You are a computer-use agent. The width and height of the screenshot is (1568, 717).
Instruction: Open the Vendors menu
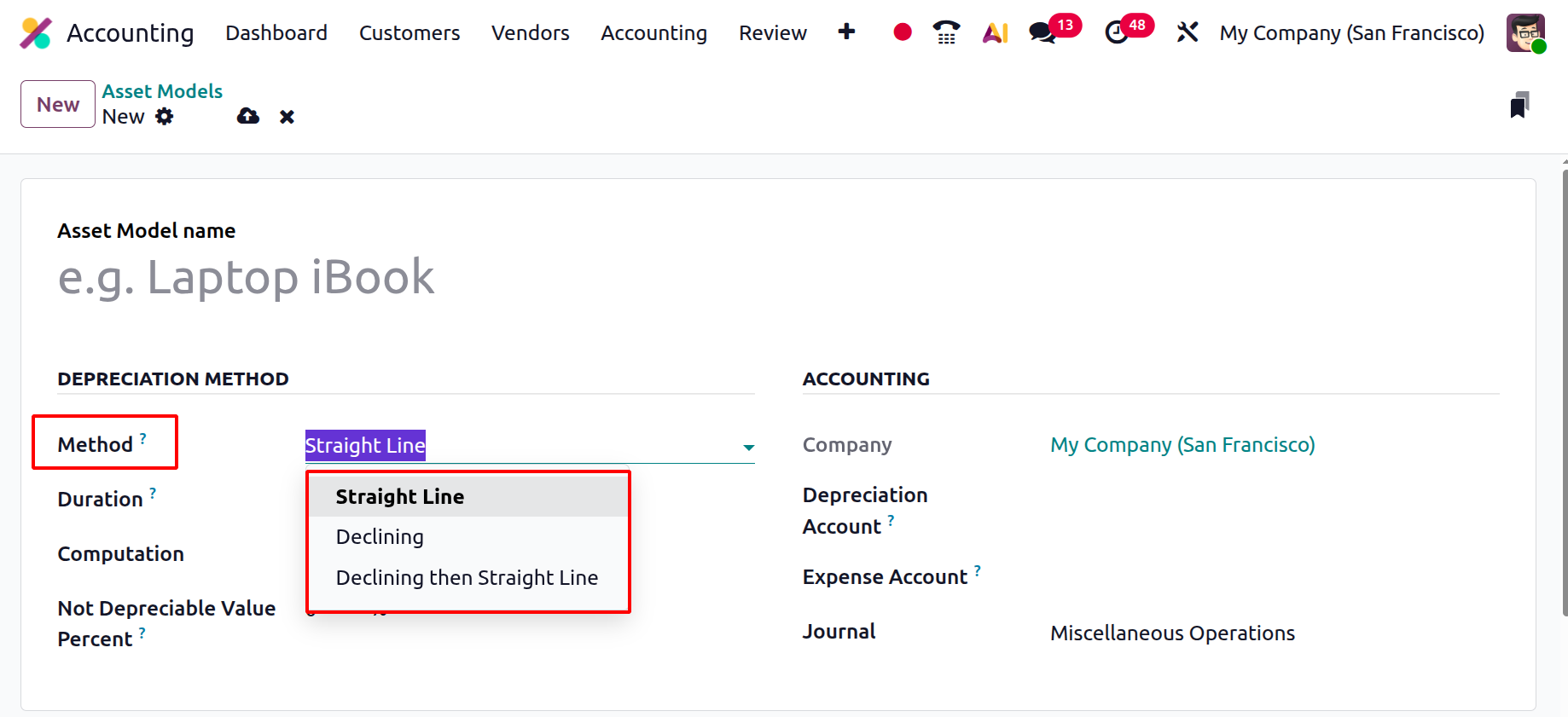click(530, 33)
